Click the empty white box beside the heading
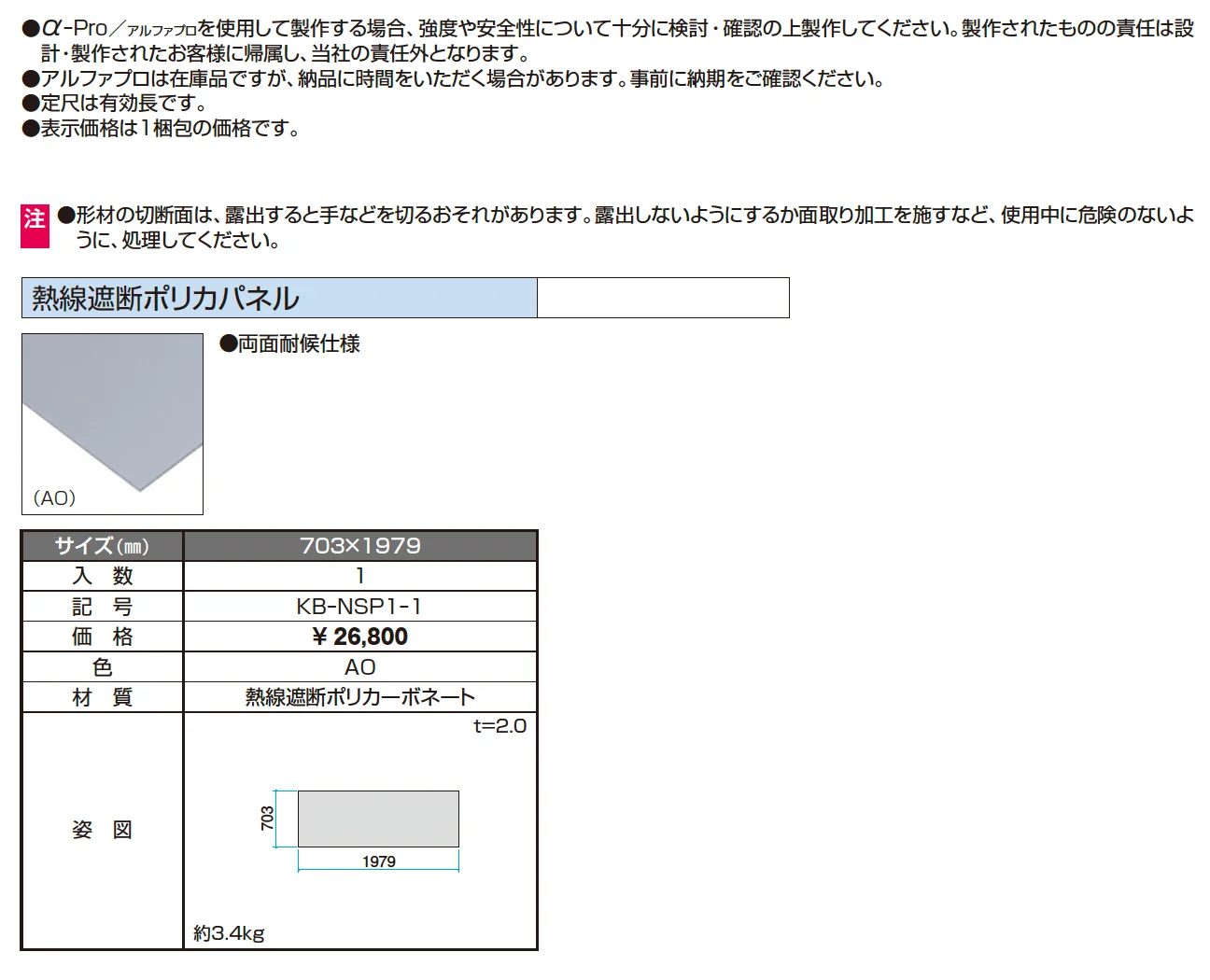The height and width of the screenshot is (980, 1210). pyautogui.click(x=663, y=298)
